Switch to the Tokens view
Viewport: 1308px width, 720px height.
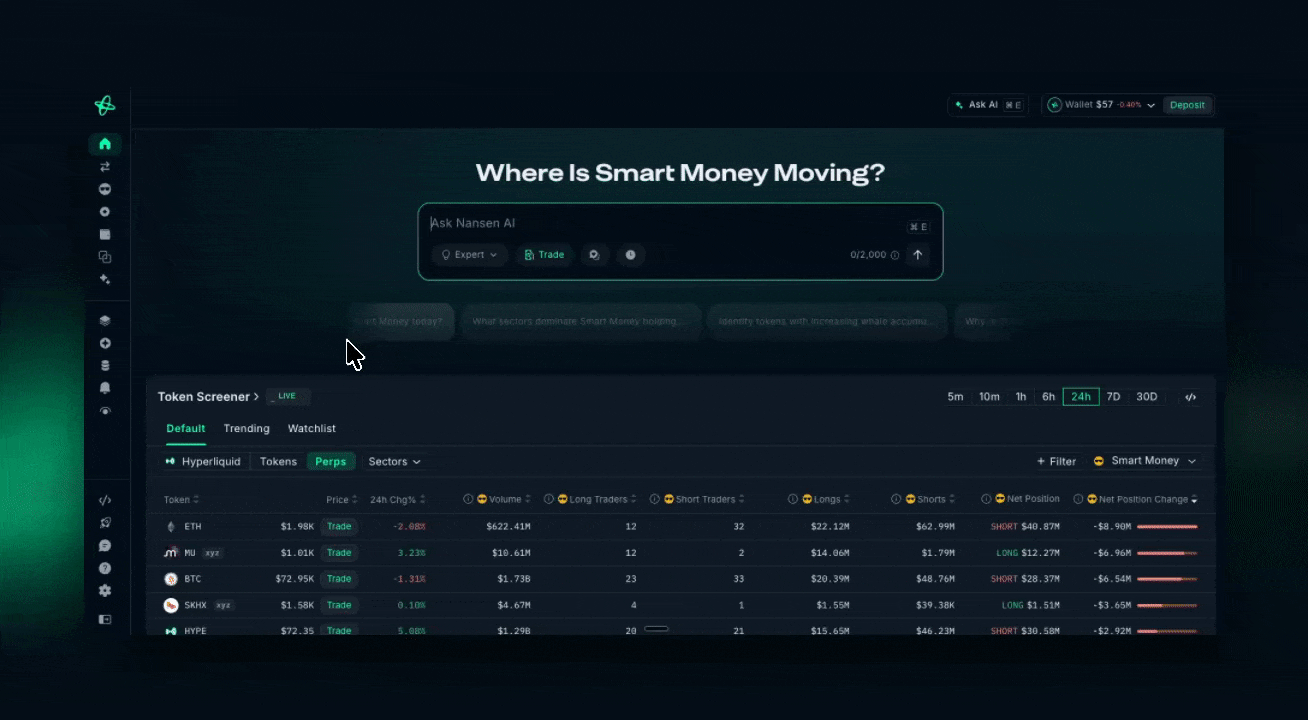278,462
